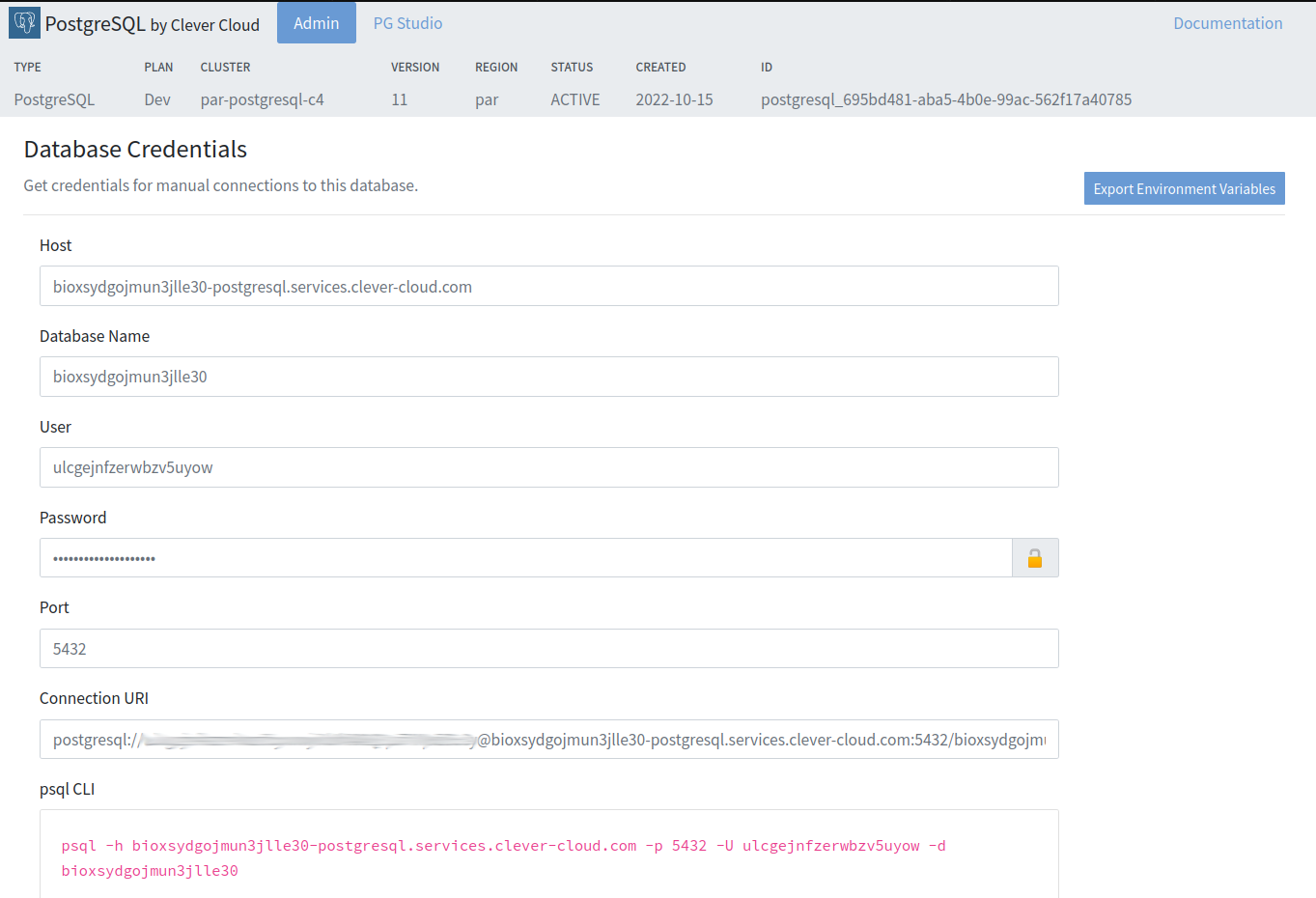
Task: Select the Connection URI field
Action: (549, 739)
